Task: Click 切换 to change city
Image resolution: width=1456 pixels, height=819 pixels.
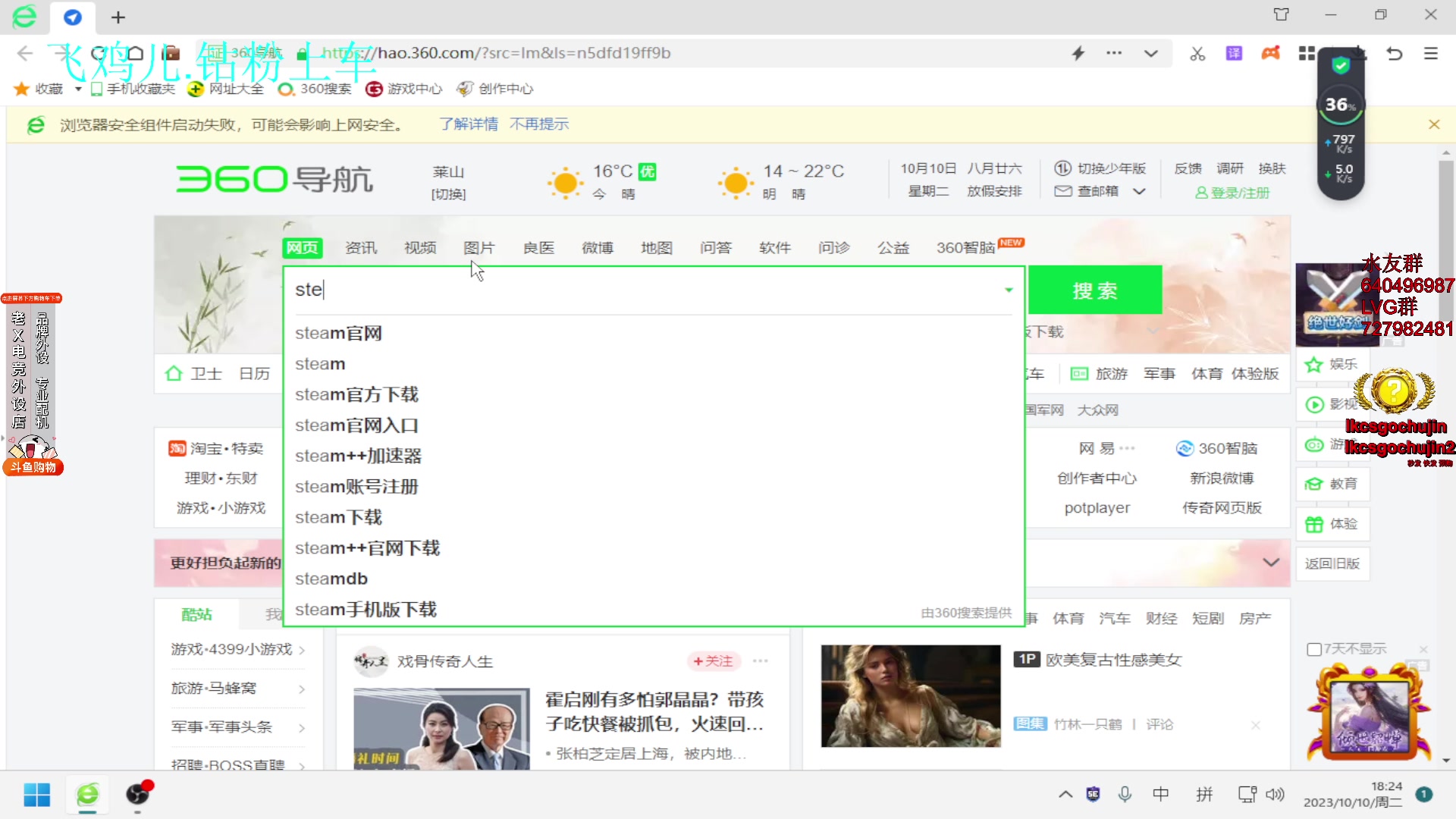Action: point(449,195)
